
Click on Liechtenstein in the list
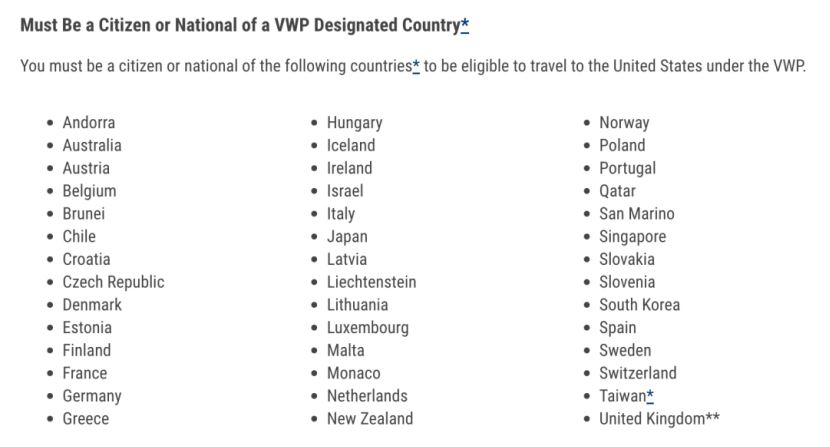click(x=371, y=282)
